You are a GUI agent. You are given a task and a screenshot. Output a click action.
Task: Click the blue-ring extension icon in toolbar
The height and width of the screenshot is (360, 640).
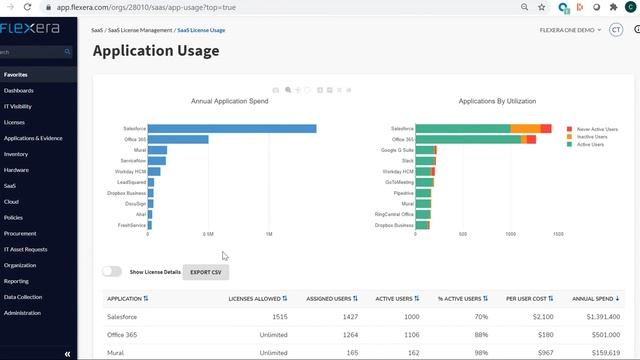point(564,7)
